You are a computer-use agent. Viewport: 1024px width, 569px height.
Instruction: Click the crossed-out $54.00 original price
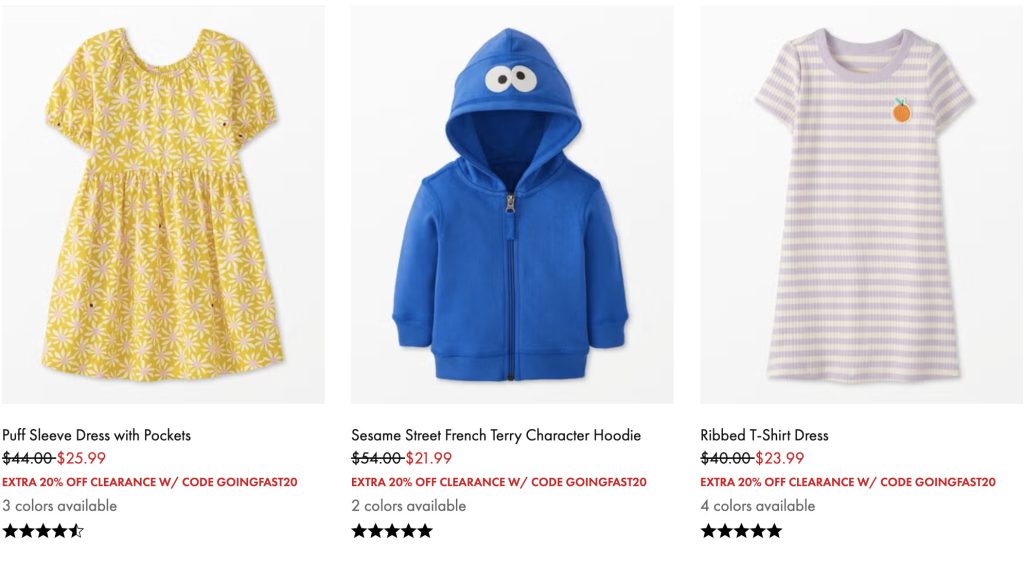tap(376, 459)
